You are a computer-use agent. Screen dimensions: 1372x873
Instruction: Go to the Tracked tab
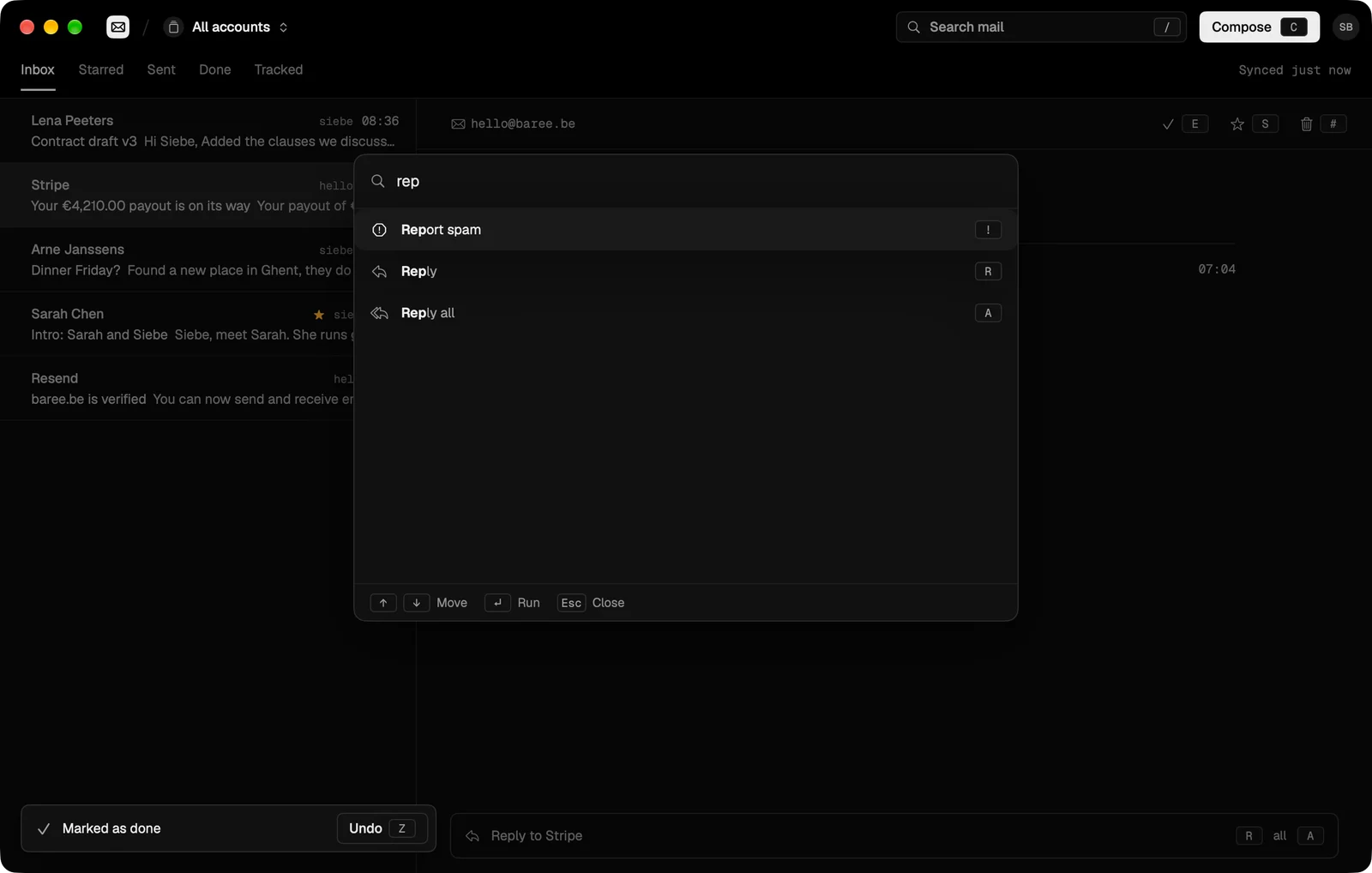tap(279, 69)
